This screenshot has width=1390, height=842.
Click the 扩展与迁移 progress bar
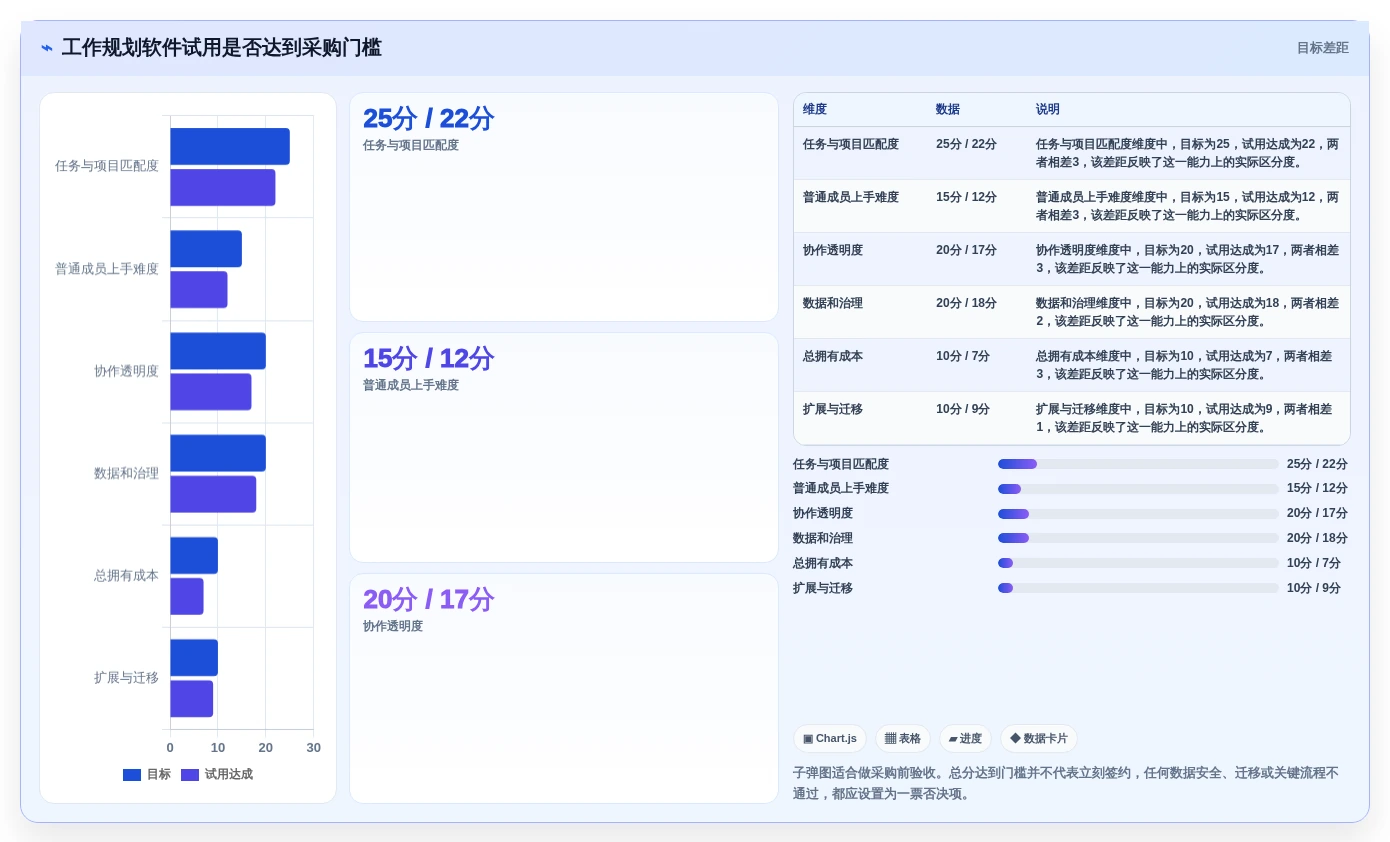tap(1138, 588)
